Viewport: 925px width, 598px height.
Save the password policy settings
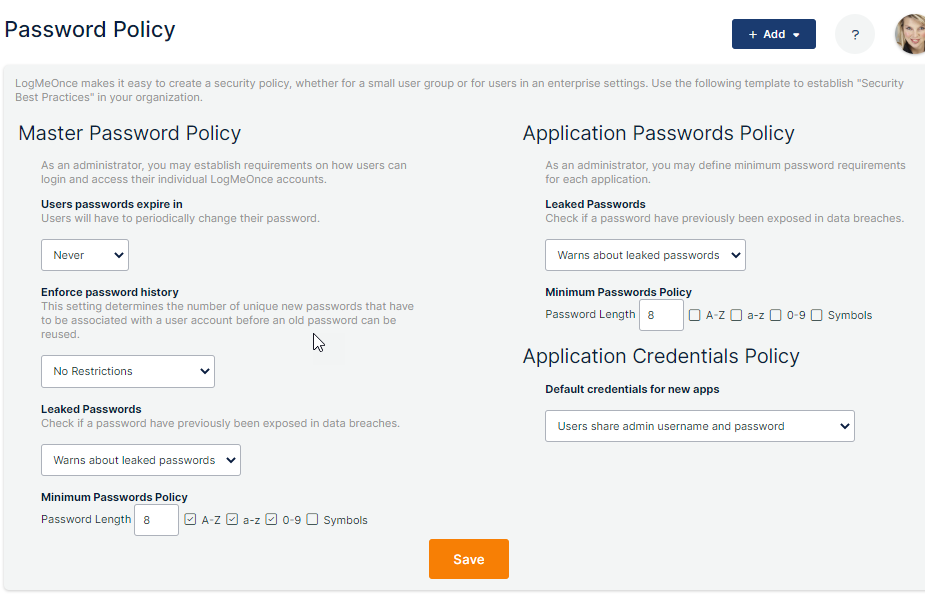click(x=468, y=559)
